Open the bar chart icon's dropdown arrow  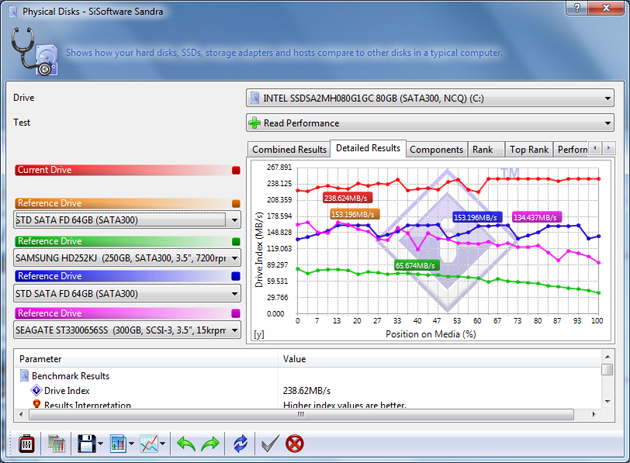tap(131, 444)
